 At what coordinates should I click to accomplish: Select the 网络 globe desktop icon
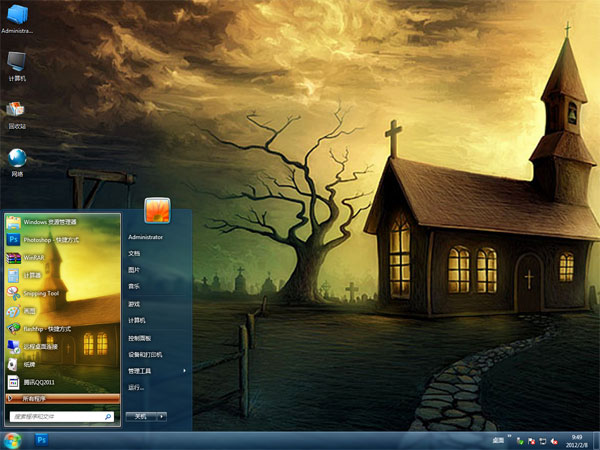coord(17,159)
